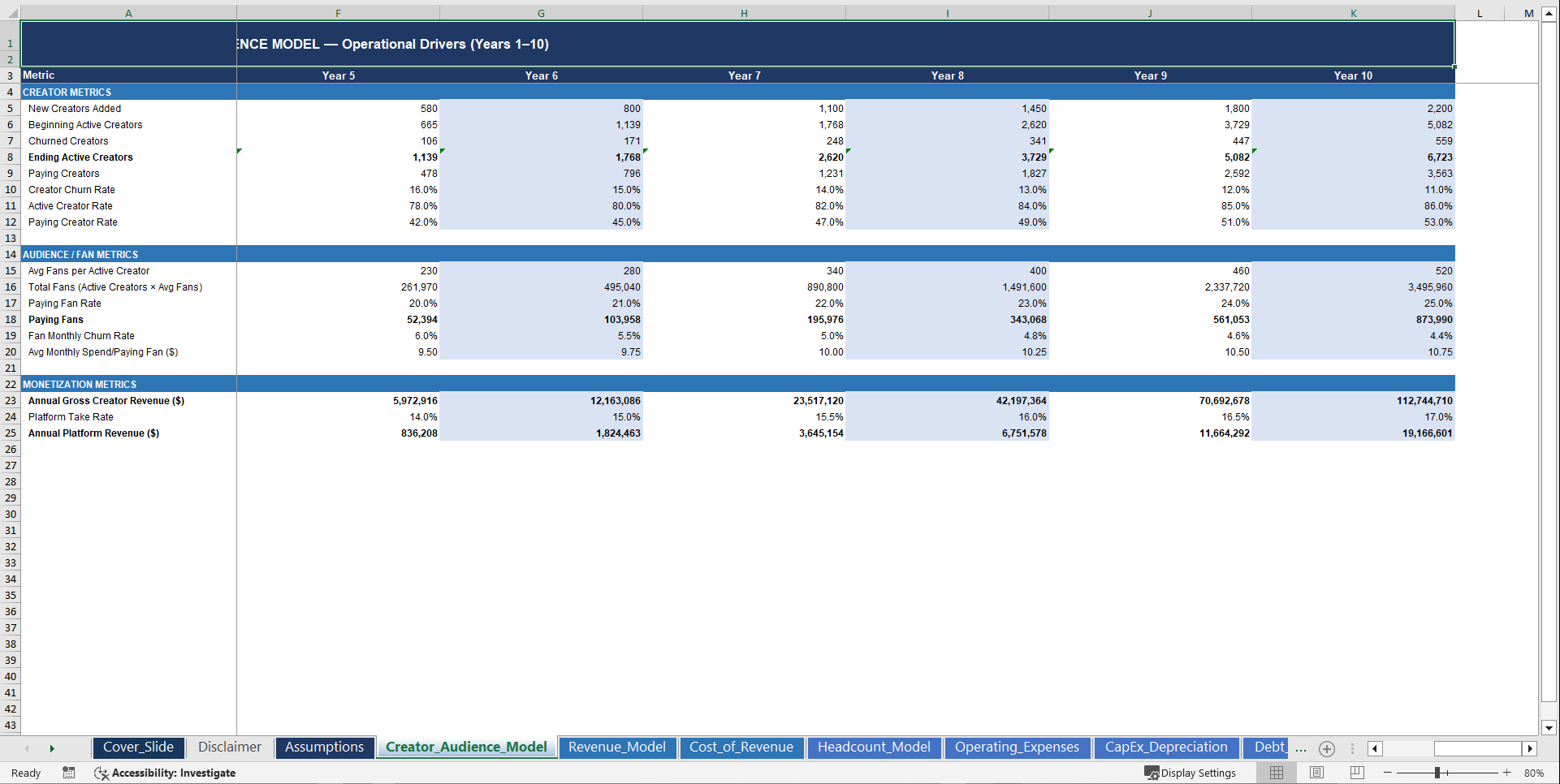1560x784 pixels.
Task: Switch to Page Layout view icon
Action: [x=1315, y=773]
